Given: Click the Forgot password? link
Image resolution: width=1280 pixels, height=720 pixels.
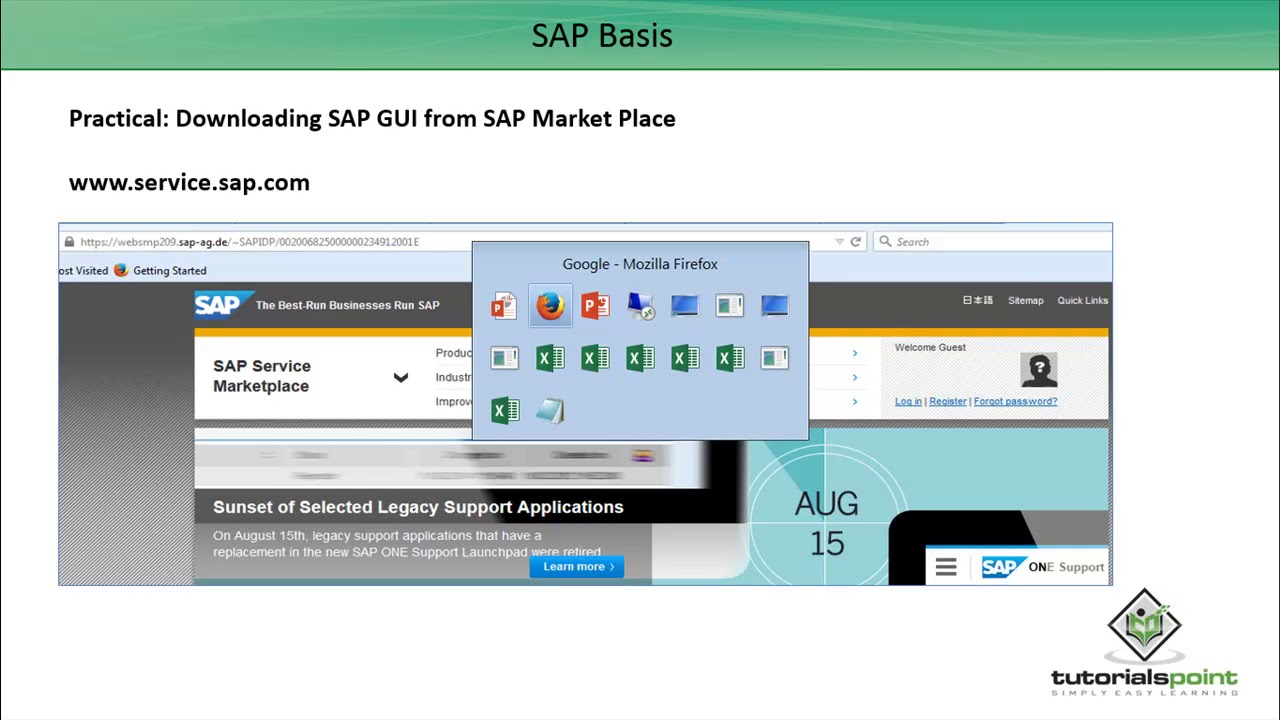Looking at the screenshot, I should tap(1015, 401).
